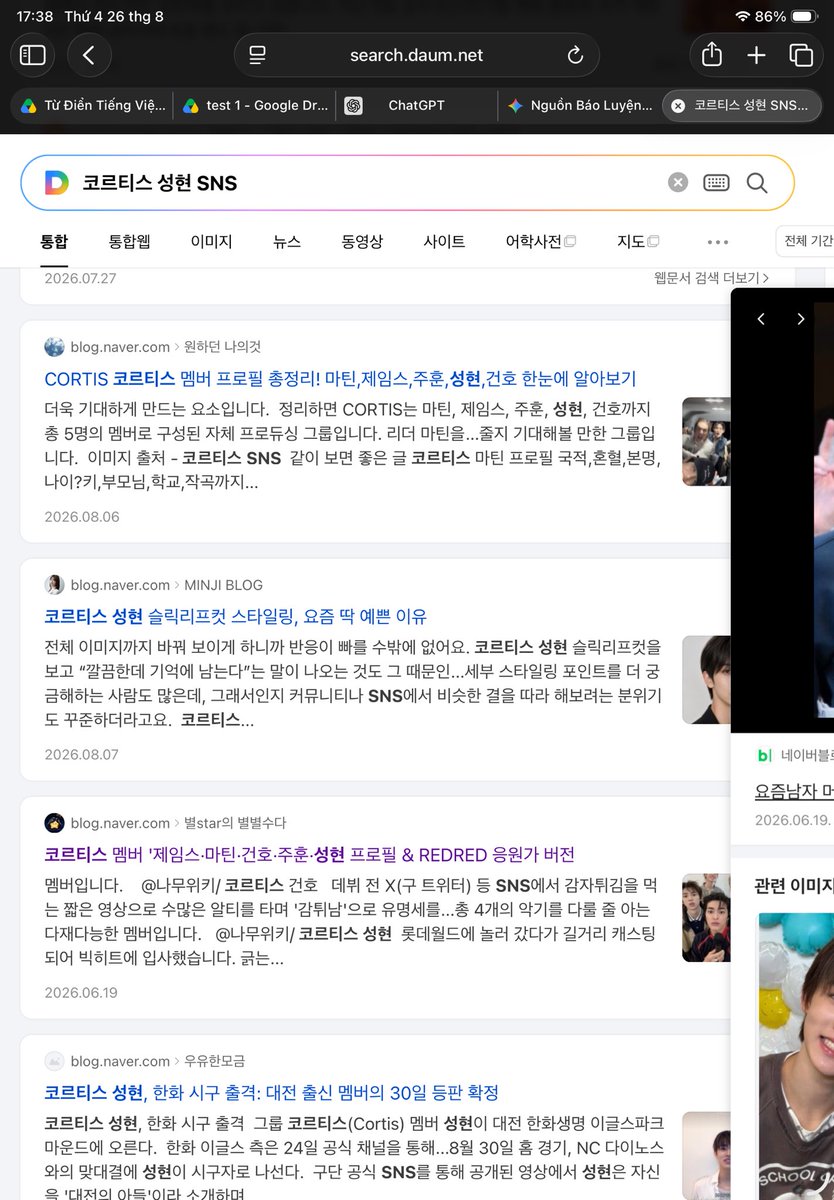
Task: Click blog.naver.com source of MINJI BLOG
Action: [x=120, y=585]
